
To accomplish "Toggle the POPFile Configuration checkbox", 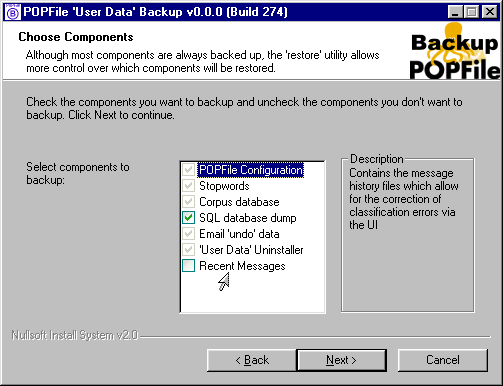I will 188,170.
